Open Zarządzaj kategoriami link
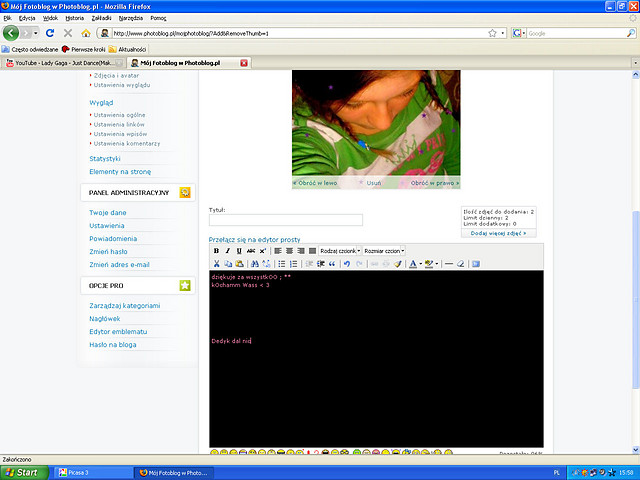The height and width of the screenshot is (480, 640). pos(124,305)
